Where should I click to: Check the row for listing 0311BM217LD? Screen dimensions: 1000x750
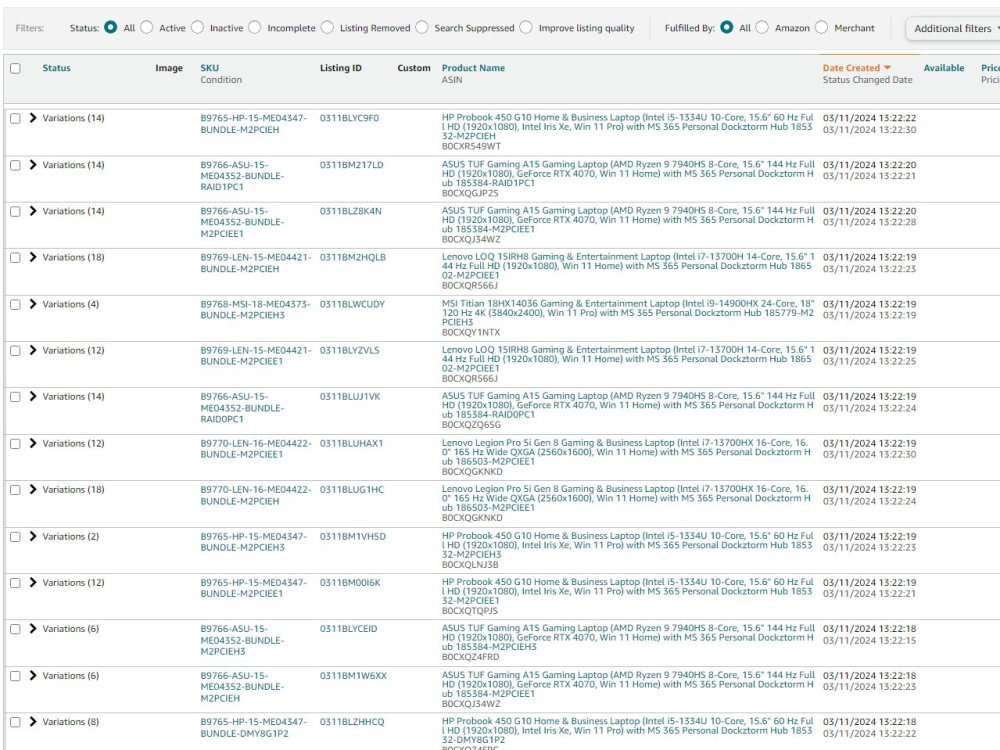point(15,165)
